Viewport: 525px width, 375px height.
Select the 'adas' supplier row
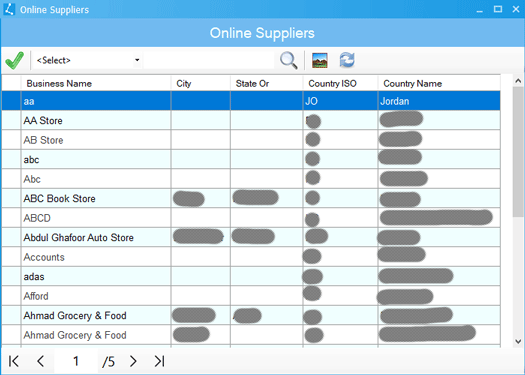pyautogui.click(x=251, y=276)
